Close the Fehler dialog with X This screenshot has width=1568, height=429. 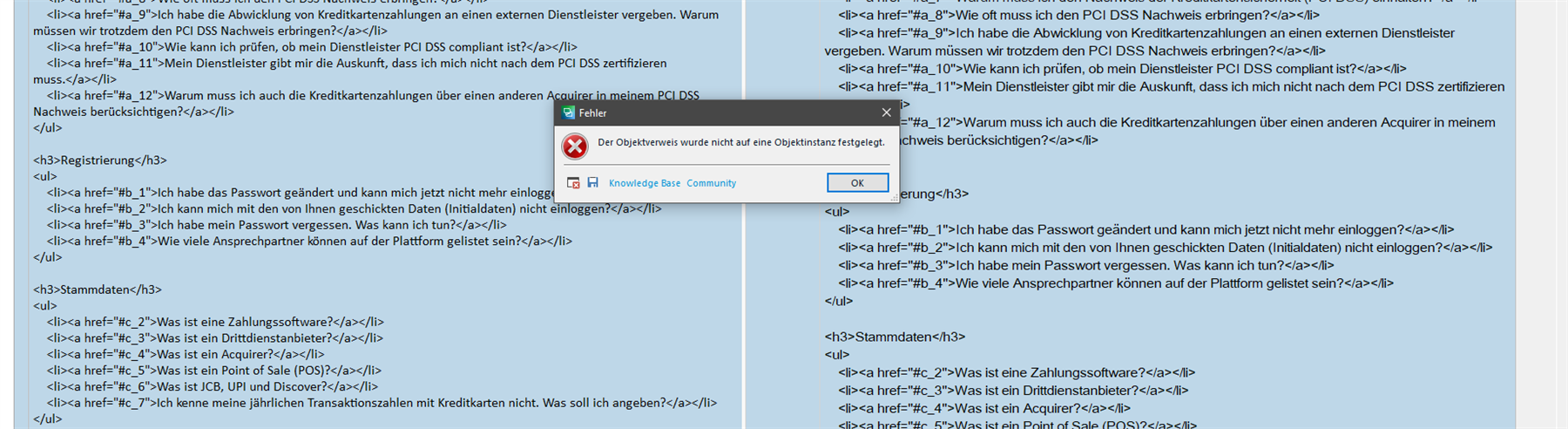click(x=886, y=112)
